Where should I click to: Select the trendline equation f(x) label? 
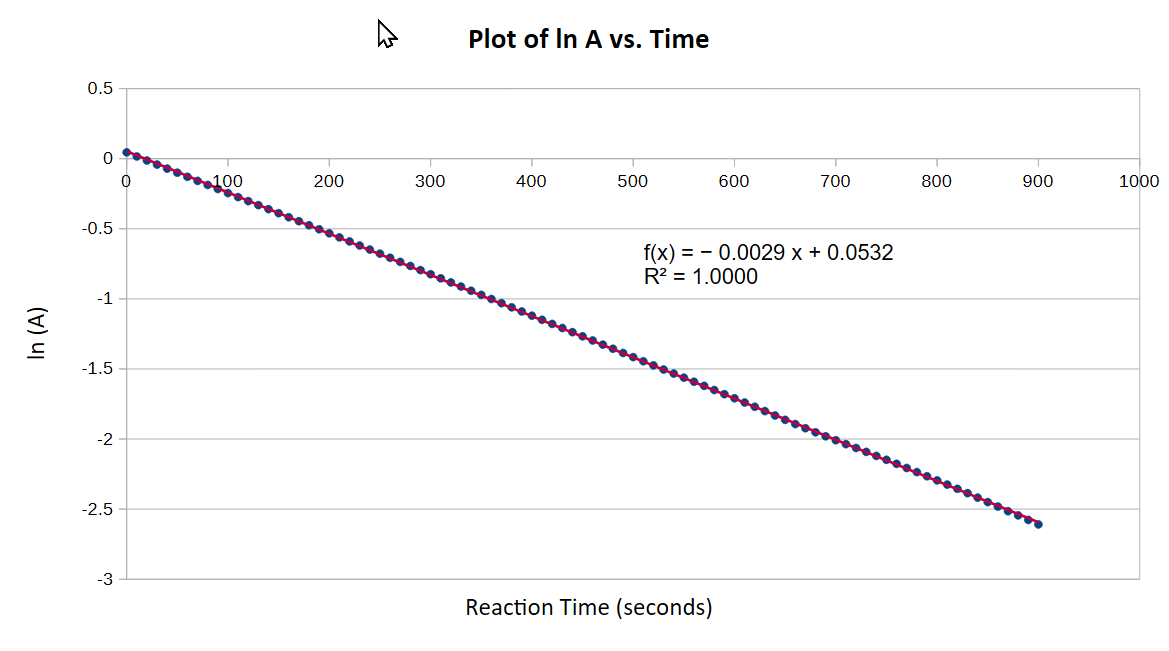tap(768, 253)
